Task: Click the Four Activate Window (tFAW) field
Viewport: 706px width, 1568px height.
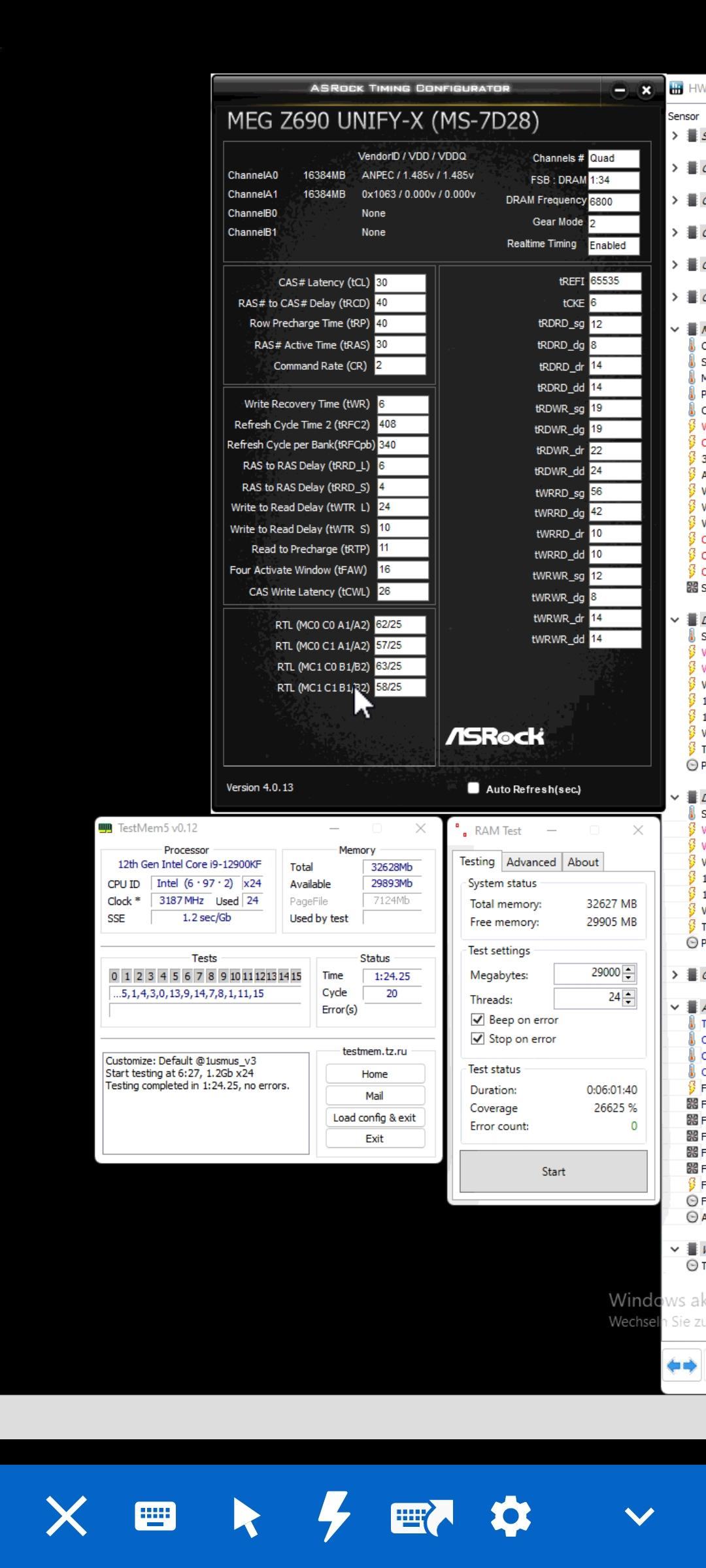Action: 403,570
